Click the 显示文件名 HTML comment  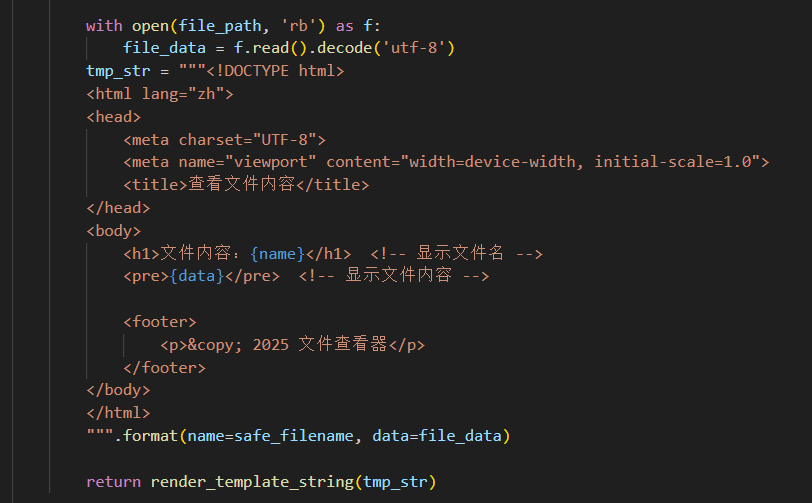pyautogui.click(x=456, y=254)
